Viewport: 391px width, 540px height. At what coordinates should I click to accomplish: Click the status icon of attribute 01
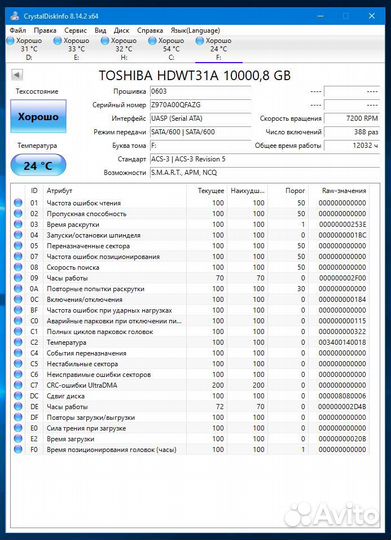(18, 202)
